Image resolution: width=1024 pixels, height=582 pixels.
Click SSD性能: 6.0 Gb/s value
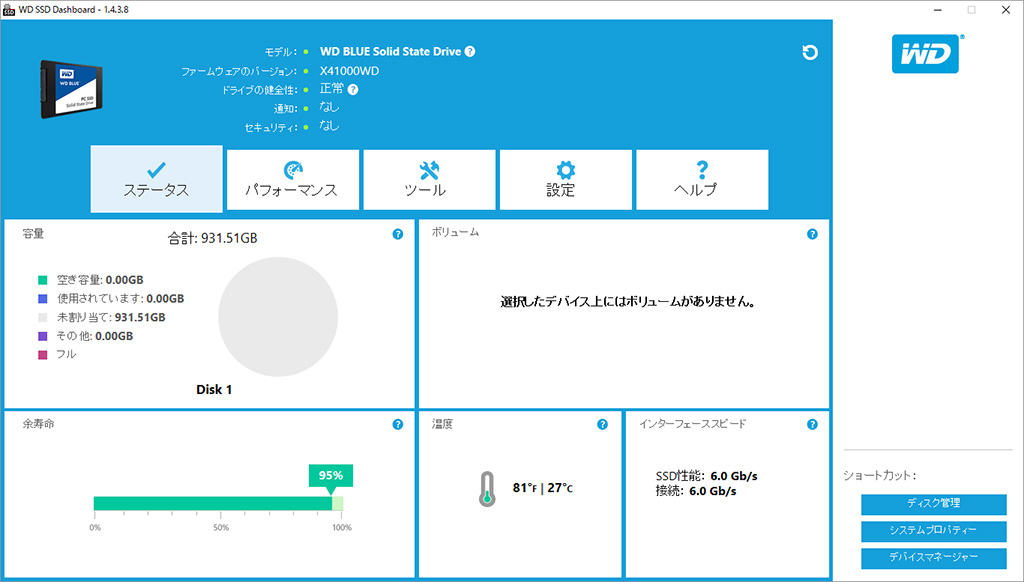(x=707, y=476)
